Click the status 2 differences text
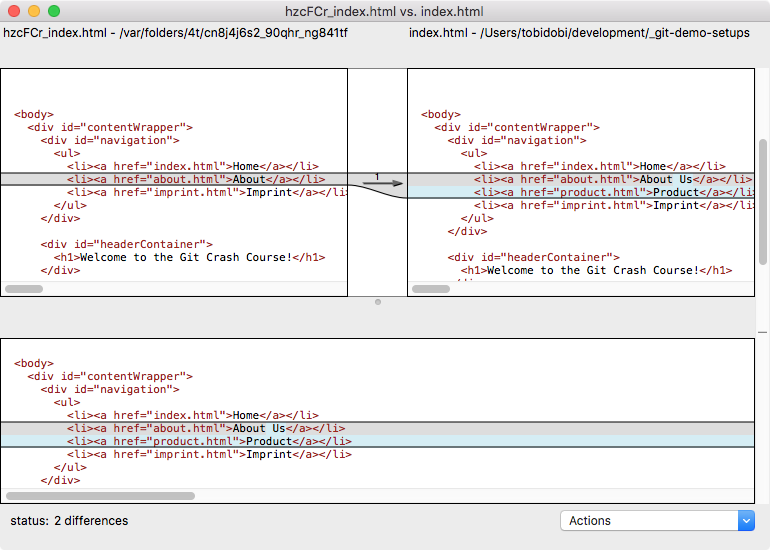Image resolution: width=770 pixels, height=550 pixels. click(x=69, y=521)
